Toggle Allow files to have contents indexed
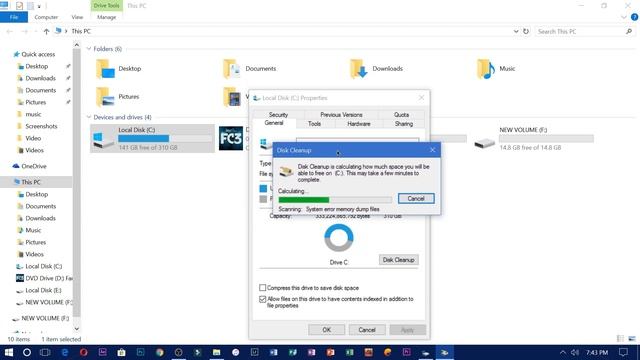Viewport: 640px width, 360px height. 262,299
